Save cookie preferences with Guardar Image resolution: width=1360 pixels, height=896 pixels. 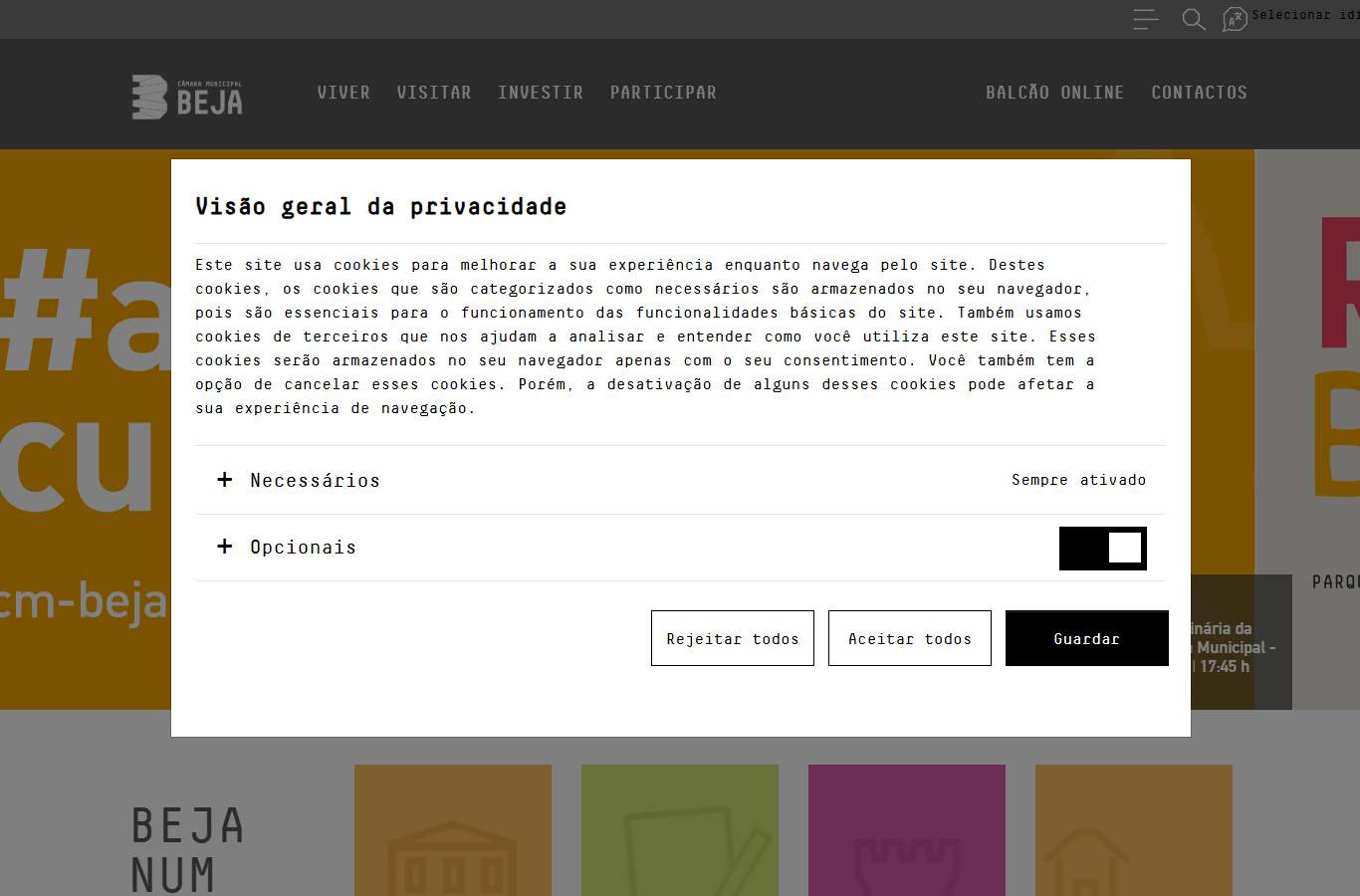pos(1087,638)
